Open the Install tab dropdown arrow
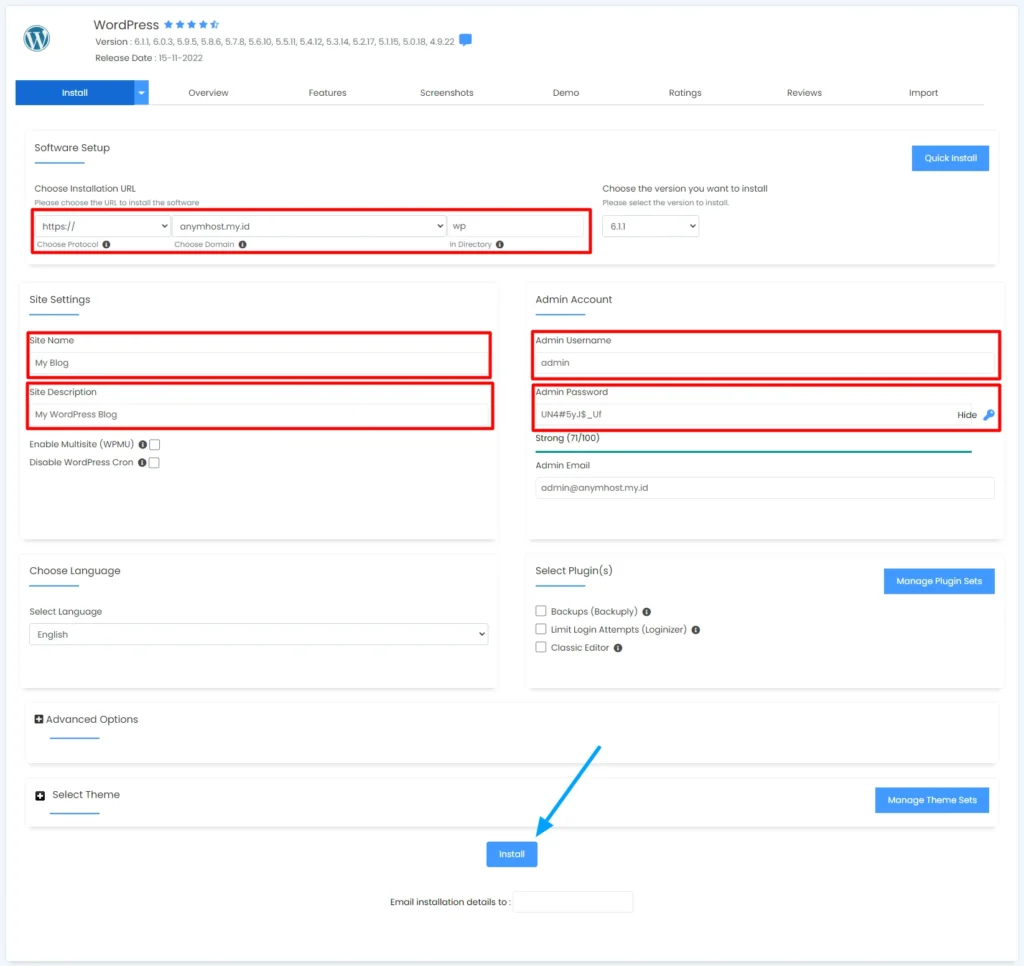 tap(141, 93)
